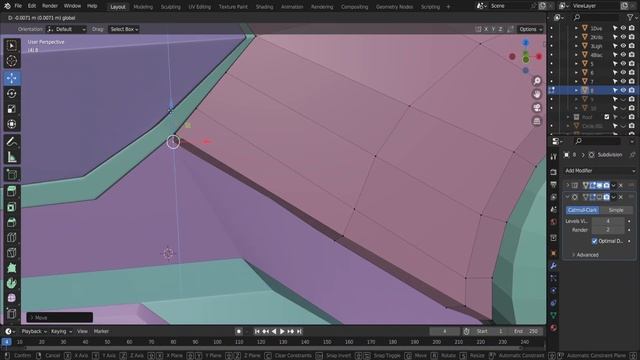This screenshot has width=640, height=360.
Task: Click the timeline Play button
Action: coord(282,331)
